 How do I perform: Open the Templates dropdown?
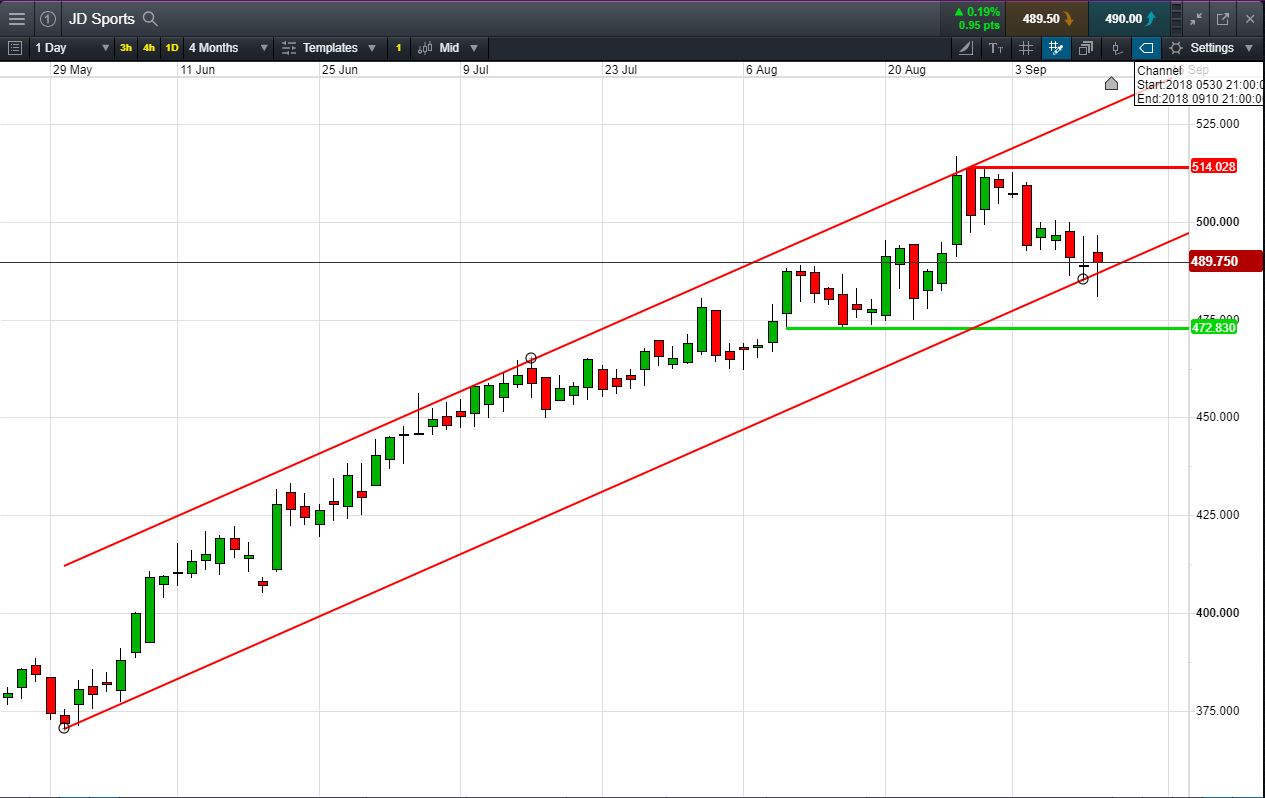coord(329,47)
